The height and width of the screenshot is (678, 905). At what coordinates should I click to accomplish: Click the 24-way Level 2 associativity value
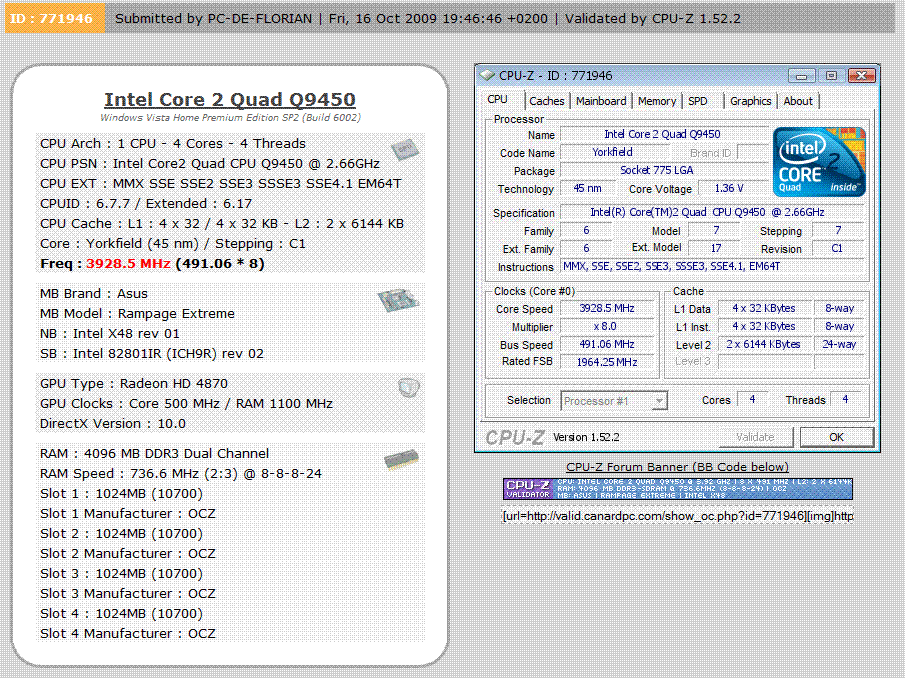pos(839,344)
